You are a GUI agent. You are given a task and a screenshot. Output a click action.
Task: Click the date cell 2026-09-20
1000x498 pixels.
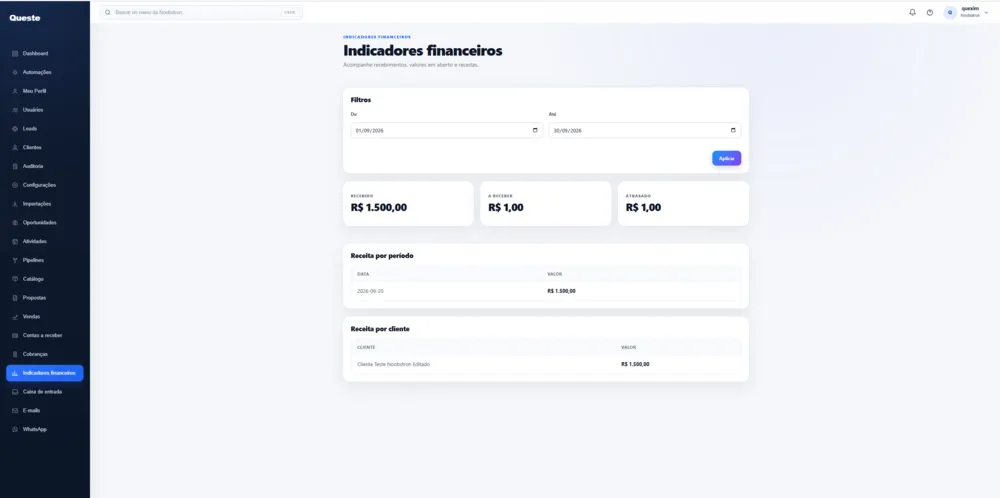(x=371, y=291)
